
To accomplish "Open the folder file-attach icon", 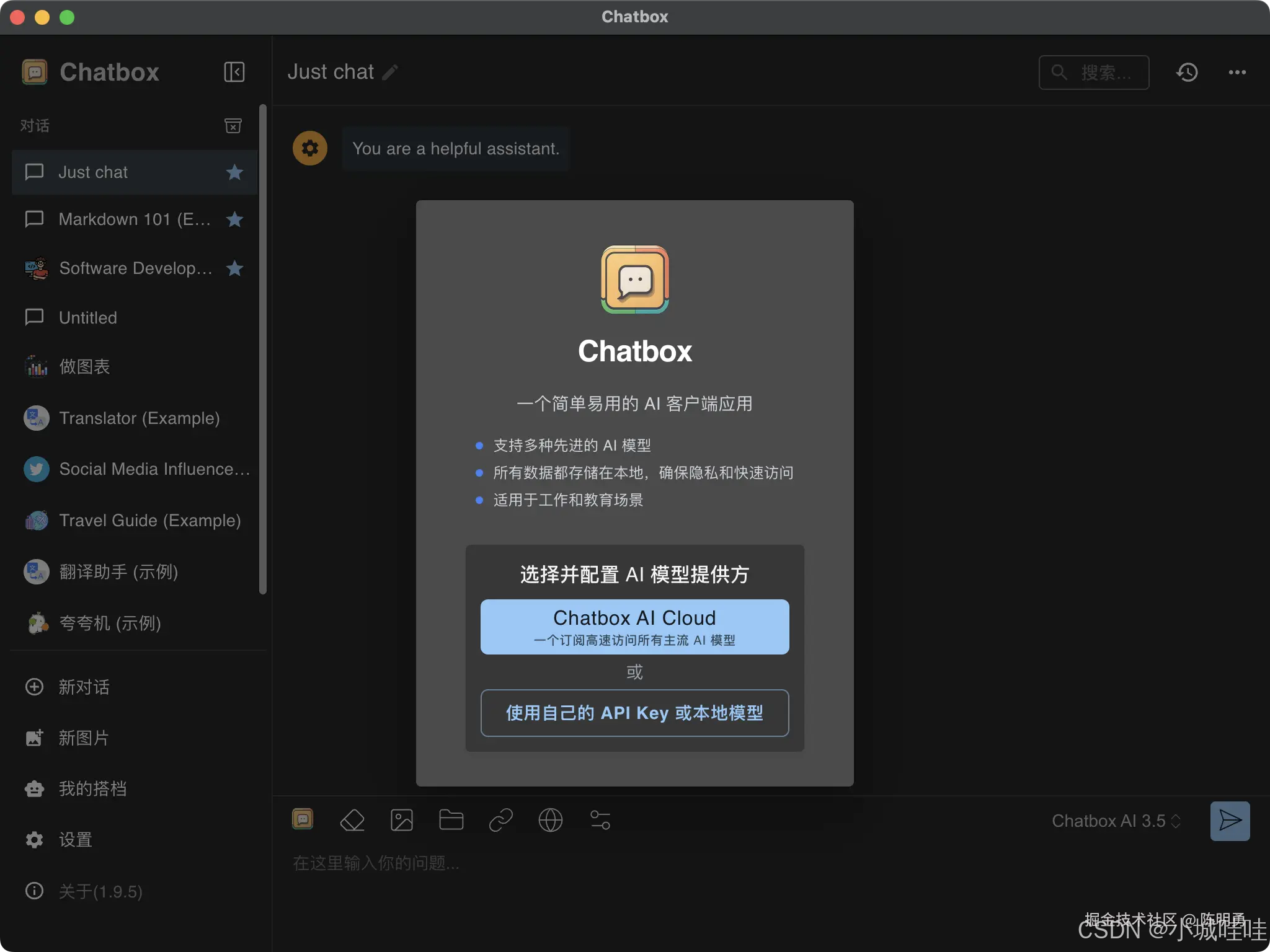I will click(x=451, y=820).
